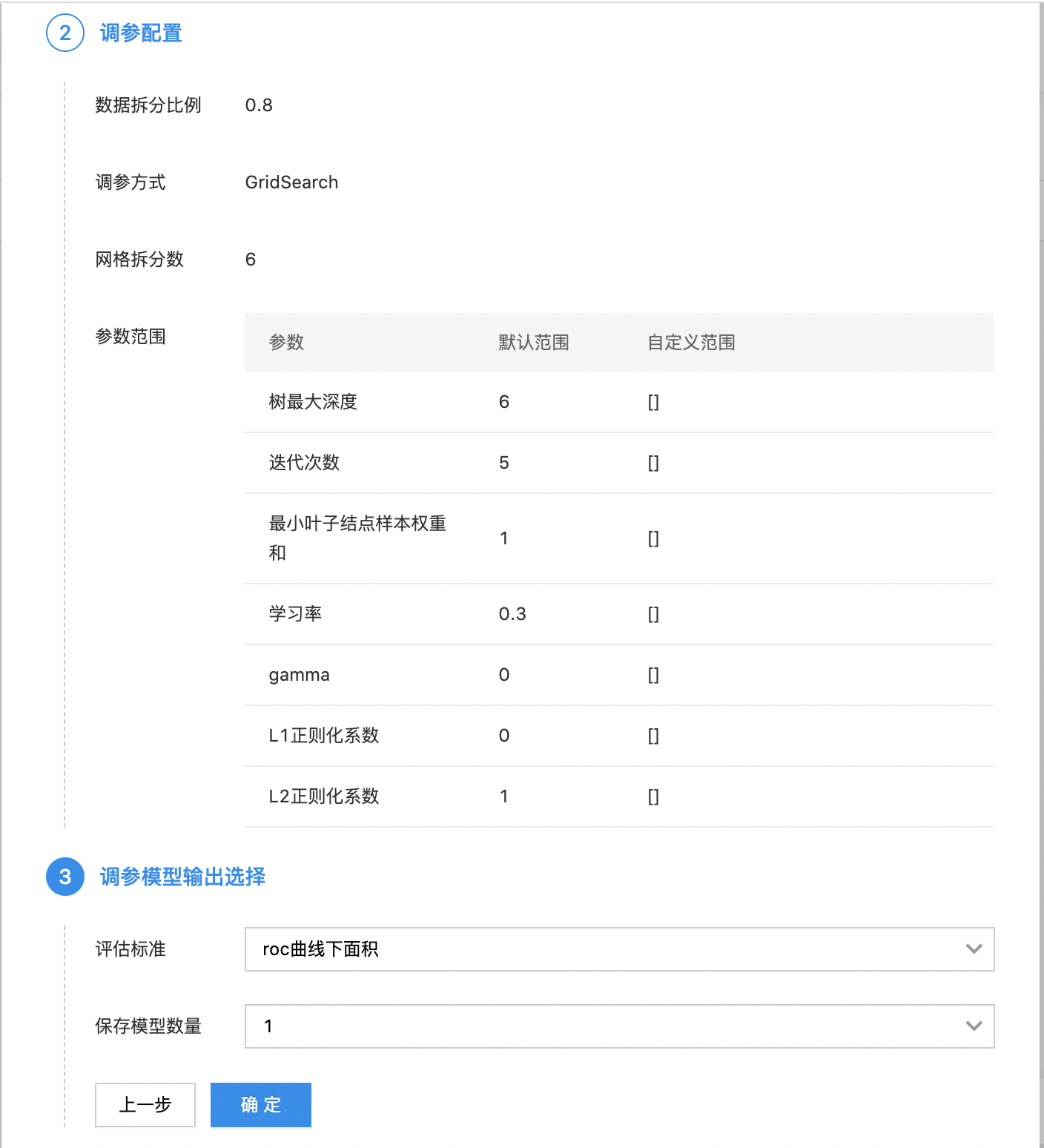Screen dimensions: 1044x1148
Task: Click default value 5 for 迭代次数
Action: 504,463
